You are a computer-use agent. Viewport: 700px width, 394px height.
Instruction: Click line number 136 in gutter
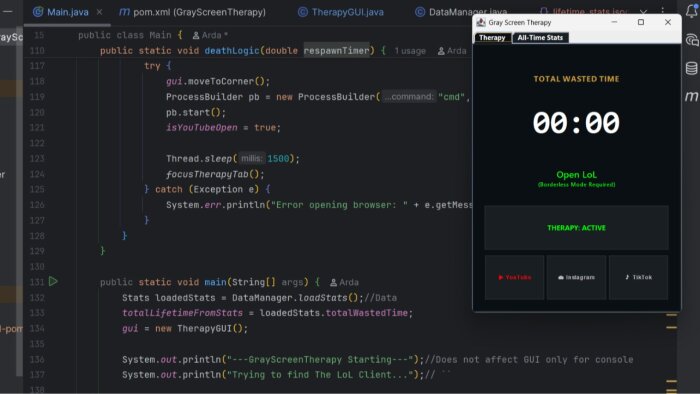click(x=37, y=359)
